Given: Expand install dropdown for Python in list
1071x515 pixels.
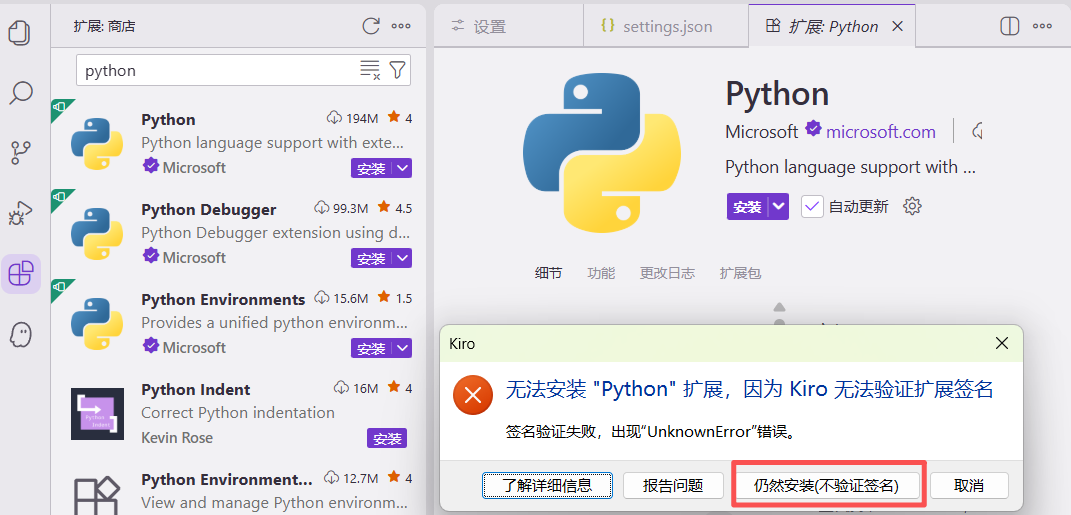Looking at the screenshot, I should [x=403, y=169].
